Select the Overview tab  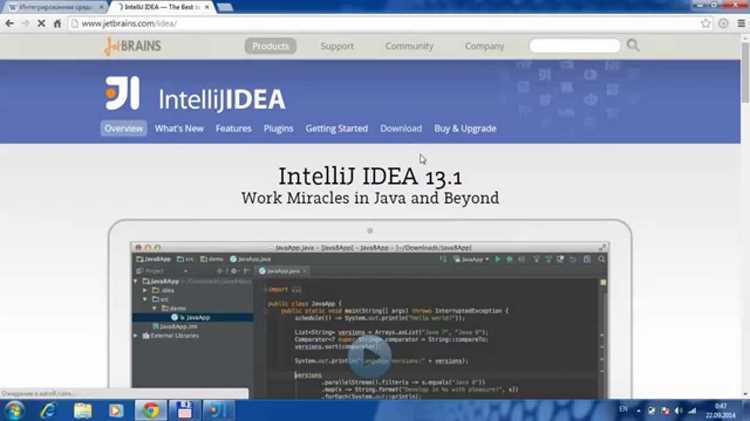click(123, 128)
